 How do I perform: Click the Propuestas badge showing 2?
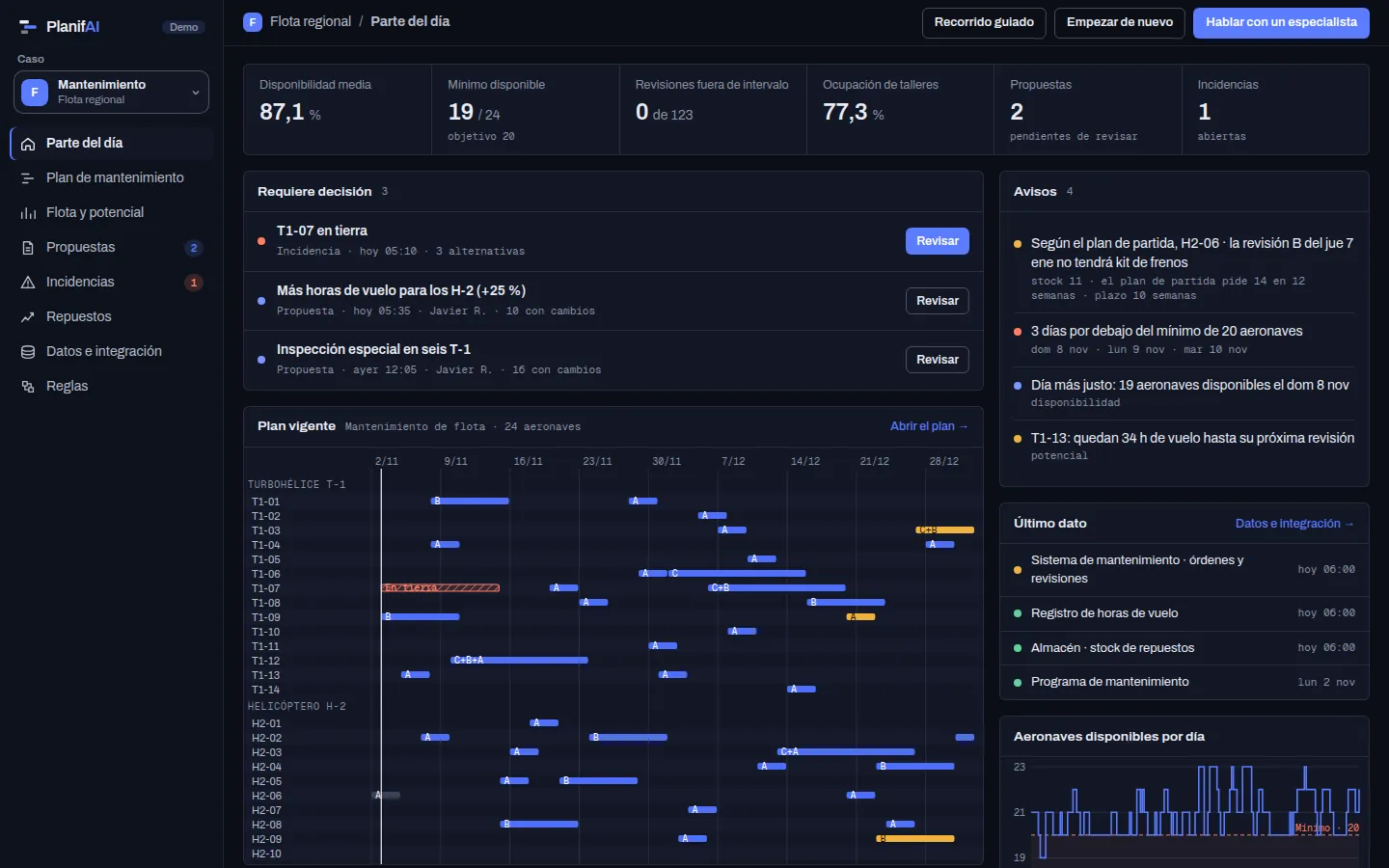click(194, 248)
